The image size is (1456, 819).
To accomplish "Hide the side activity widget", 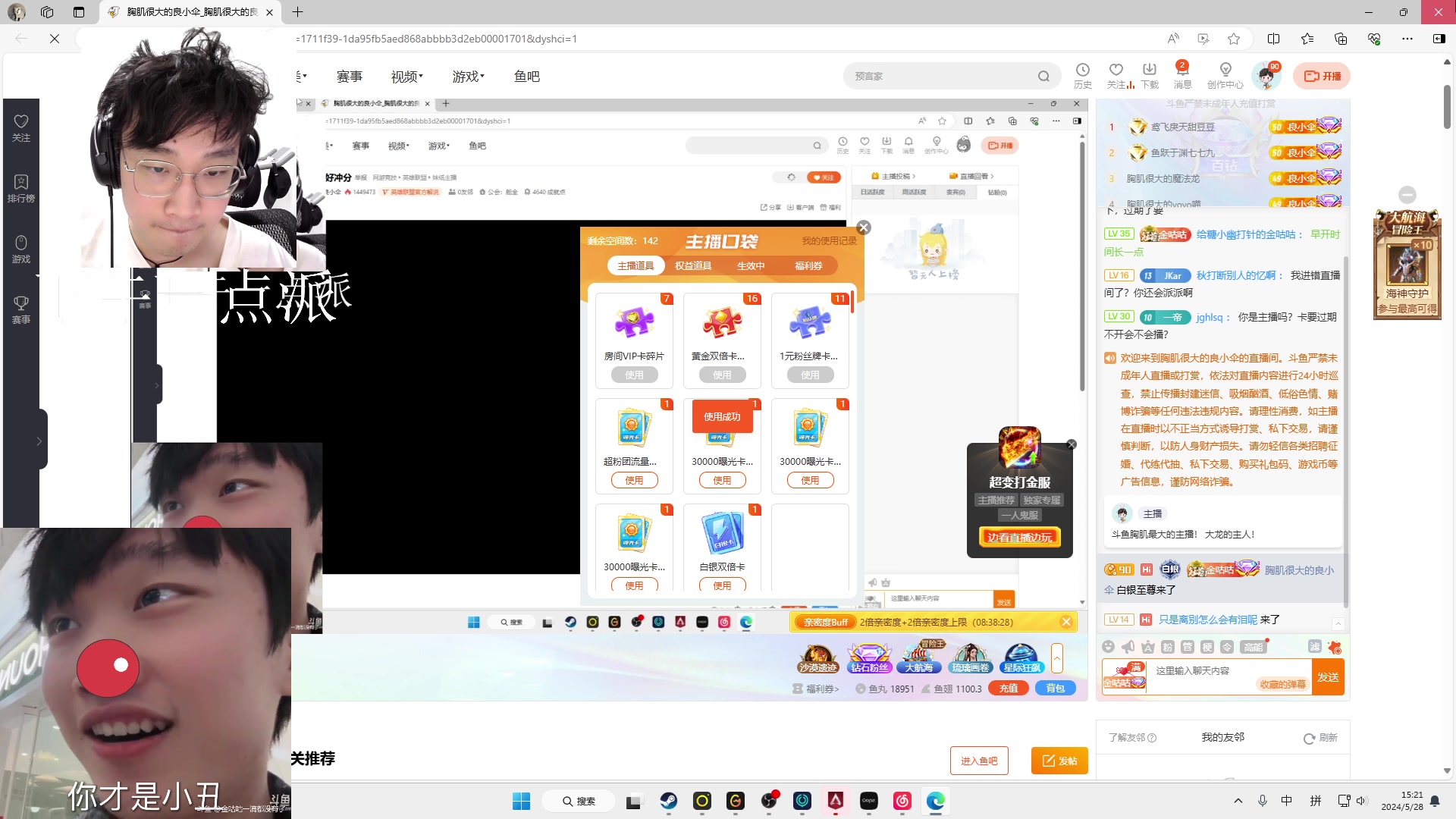I will (1407, 195).
